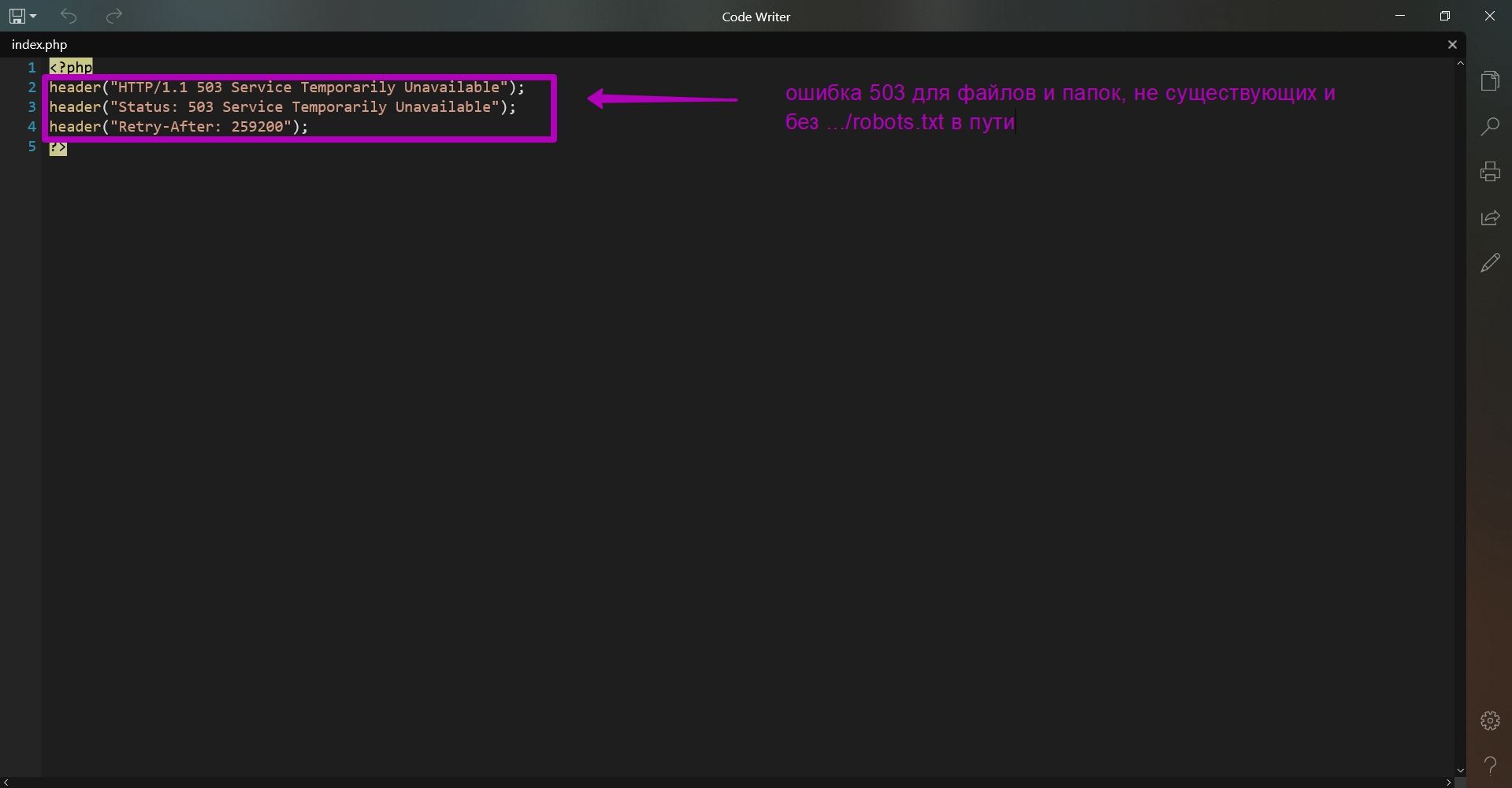Click the "HTTP/1.1 503 Service" header line

(x=287, y=87)
